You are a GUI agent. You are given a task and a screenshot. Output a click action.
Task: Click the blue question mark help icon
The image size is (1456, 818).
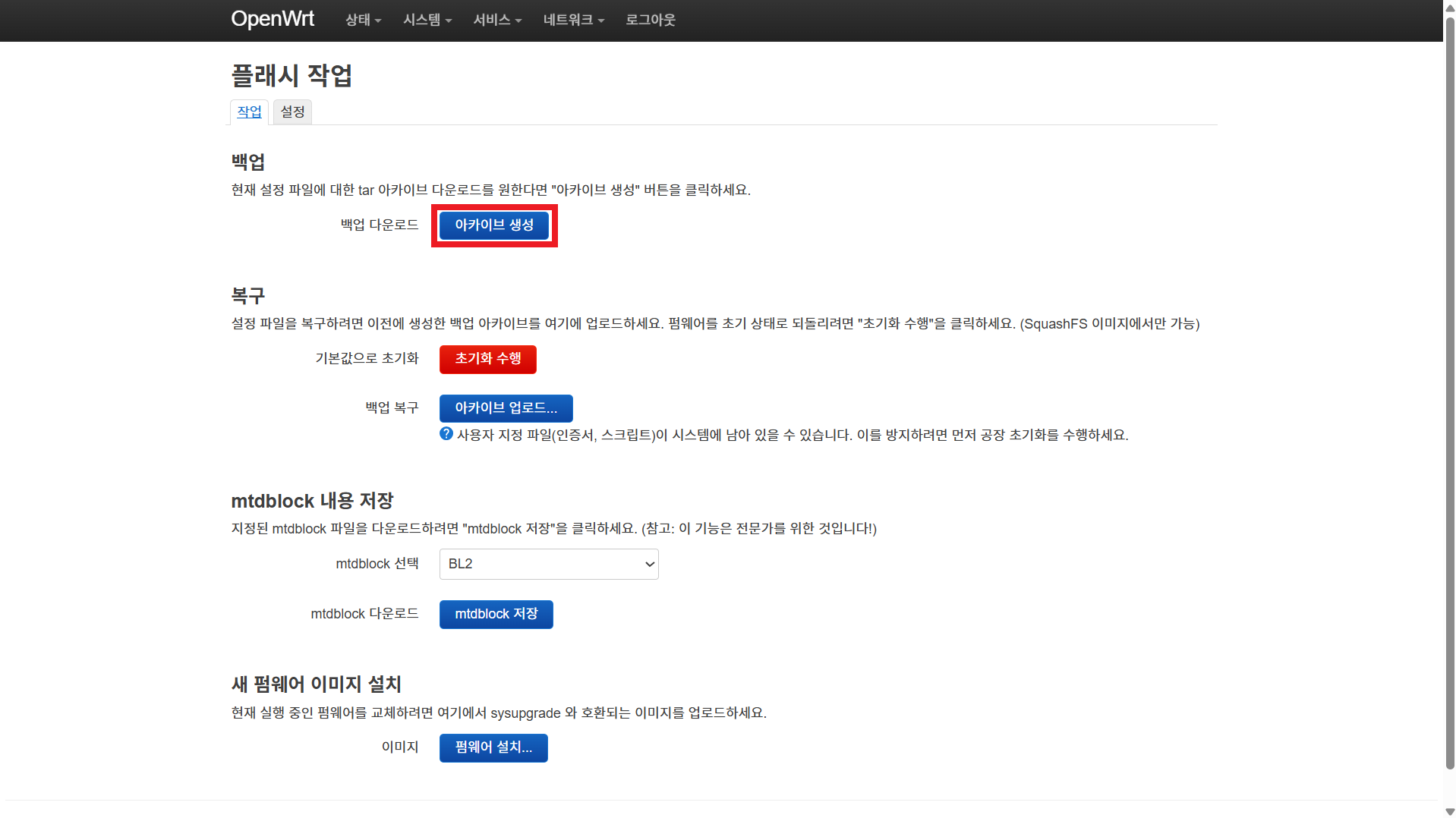click(x=446, y=434)
